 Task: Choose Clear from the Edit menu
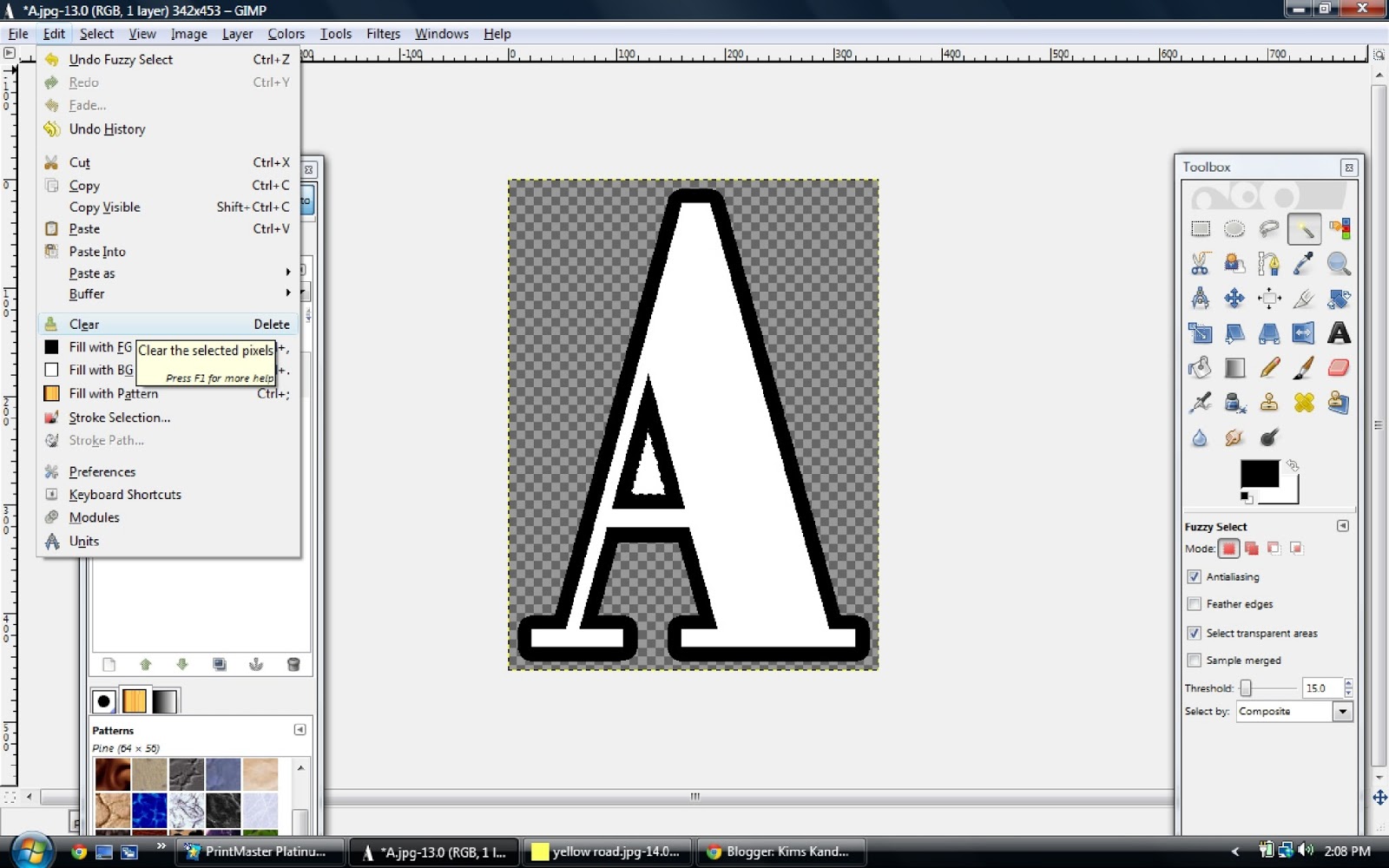tap(168, 325)
